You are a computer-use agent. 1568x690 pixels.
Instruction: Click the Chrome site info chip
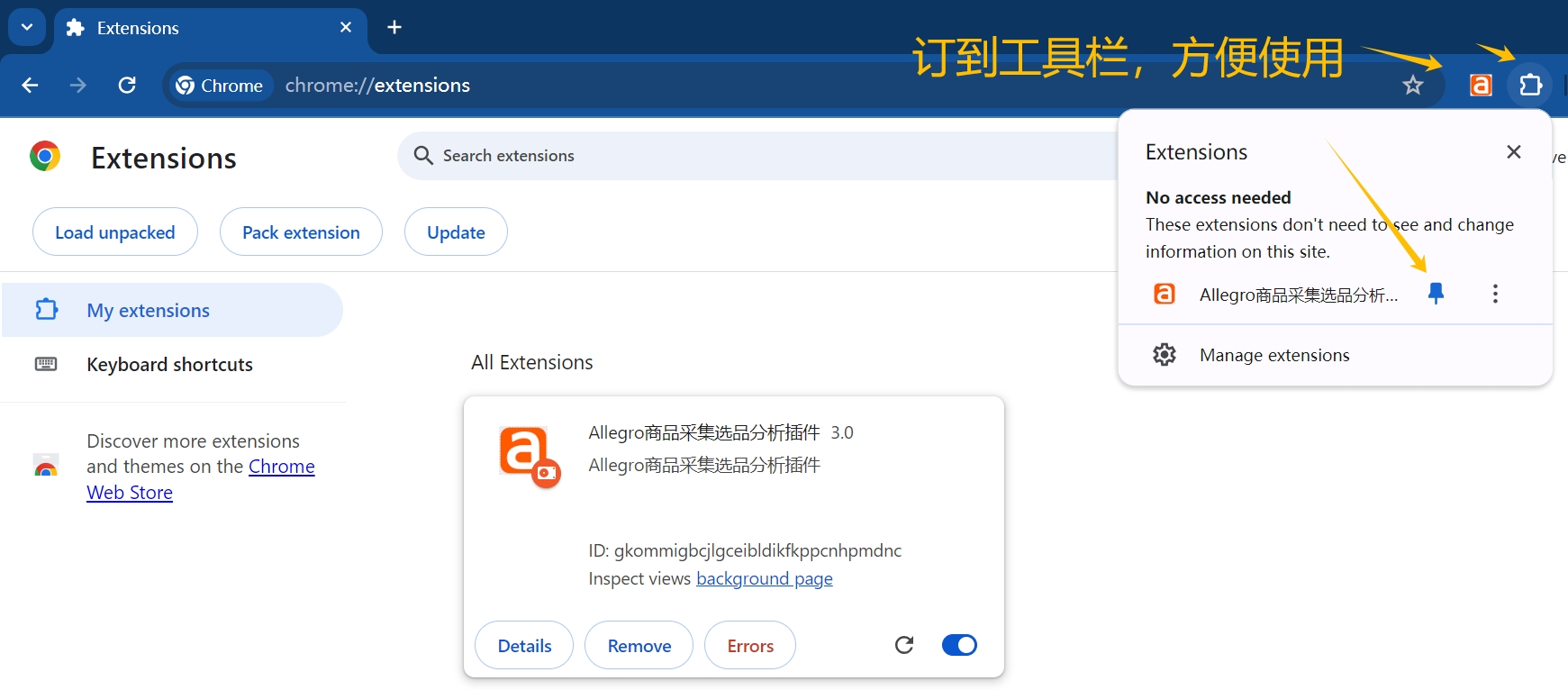coord(220,86)
